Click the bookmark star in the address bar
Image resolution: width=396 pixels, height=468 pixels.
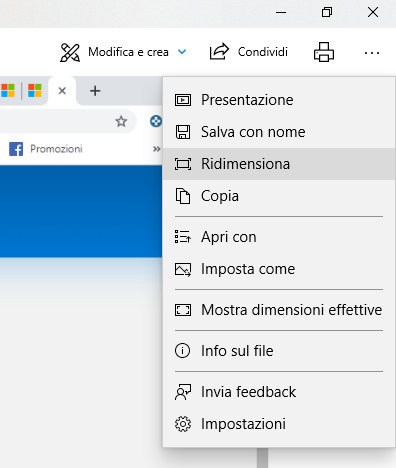(121, 121)
